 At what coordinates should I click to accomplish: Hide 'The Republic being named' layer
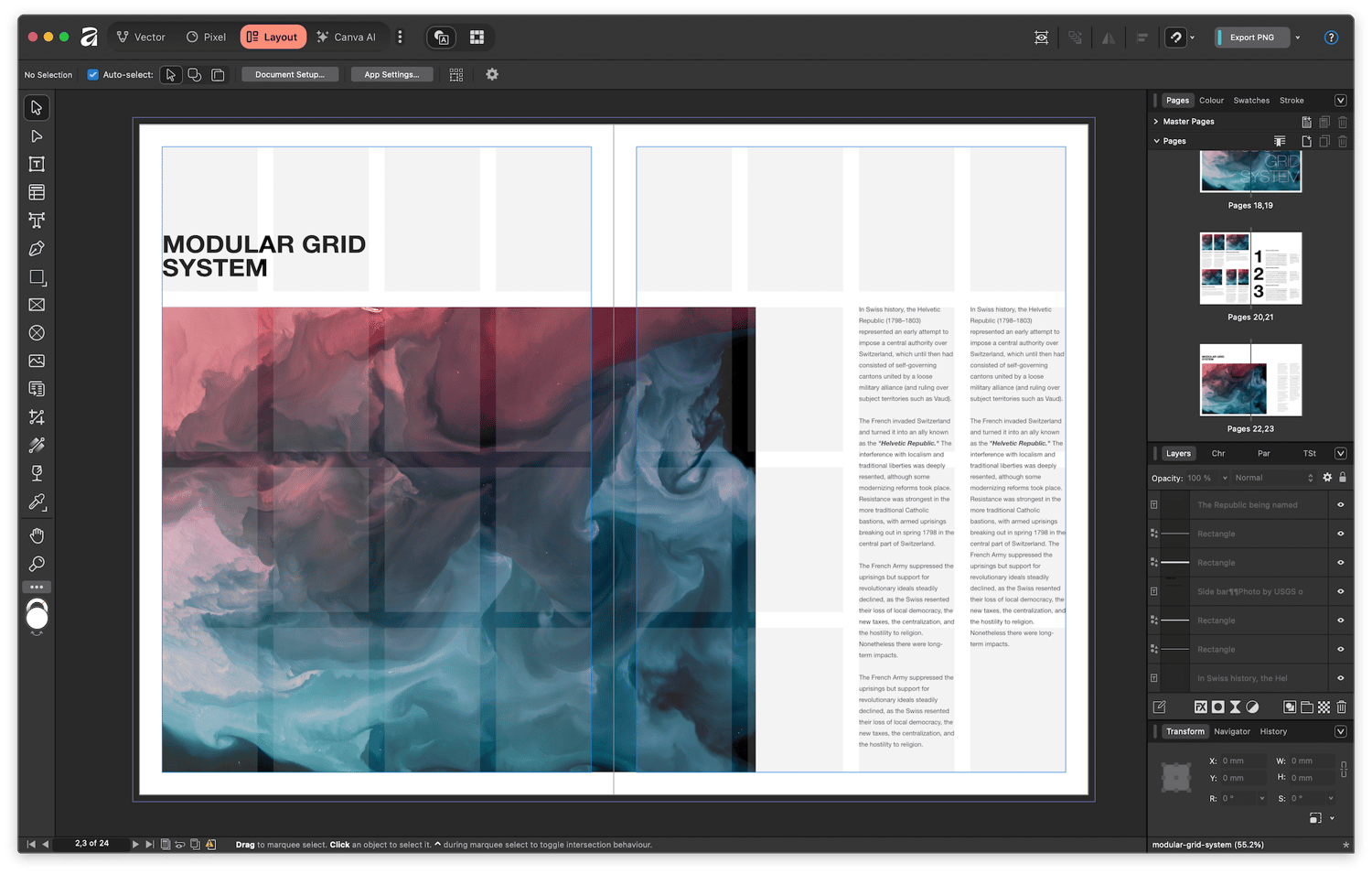[1341, 504]
